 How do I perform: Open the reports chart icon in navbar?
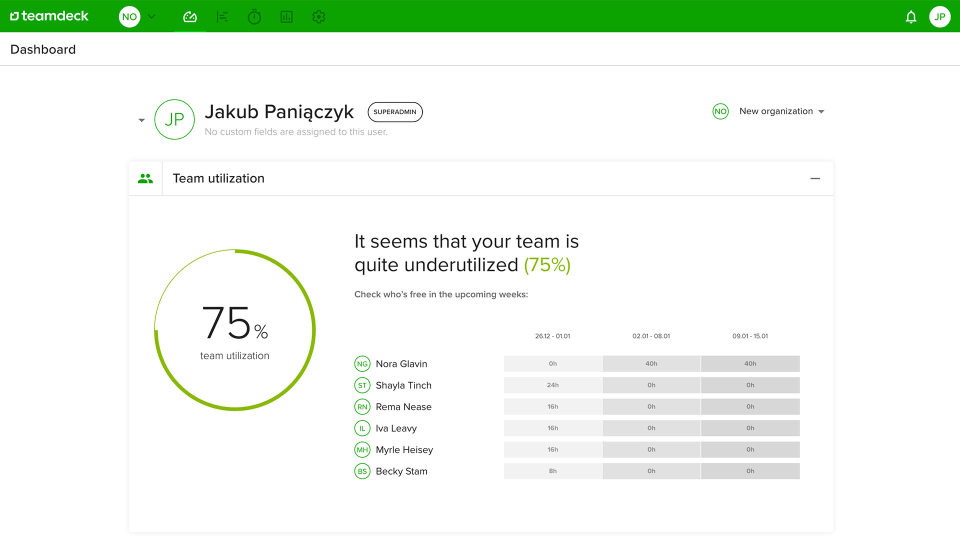click(x=287, y=17)
